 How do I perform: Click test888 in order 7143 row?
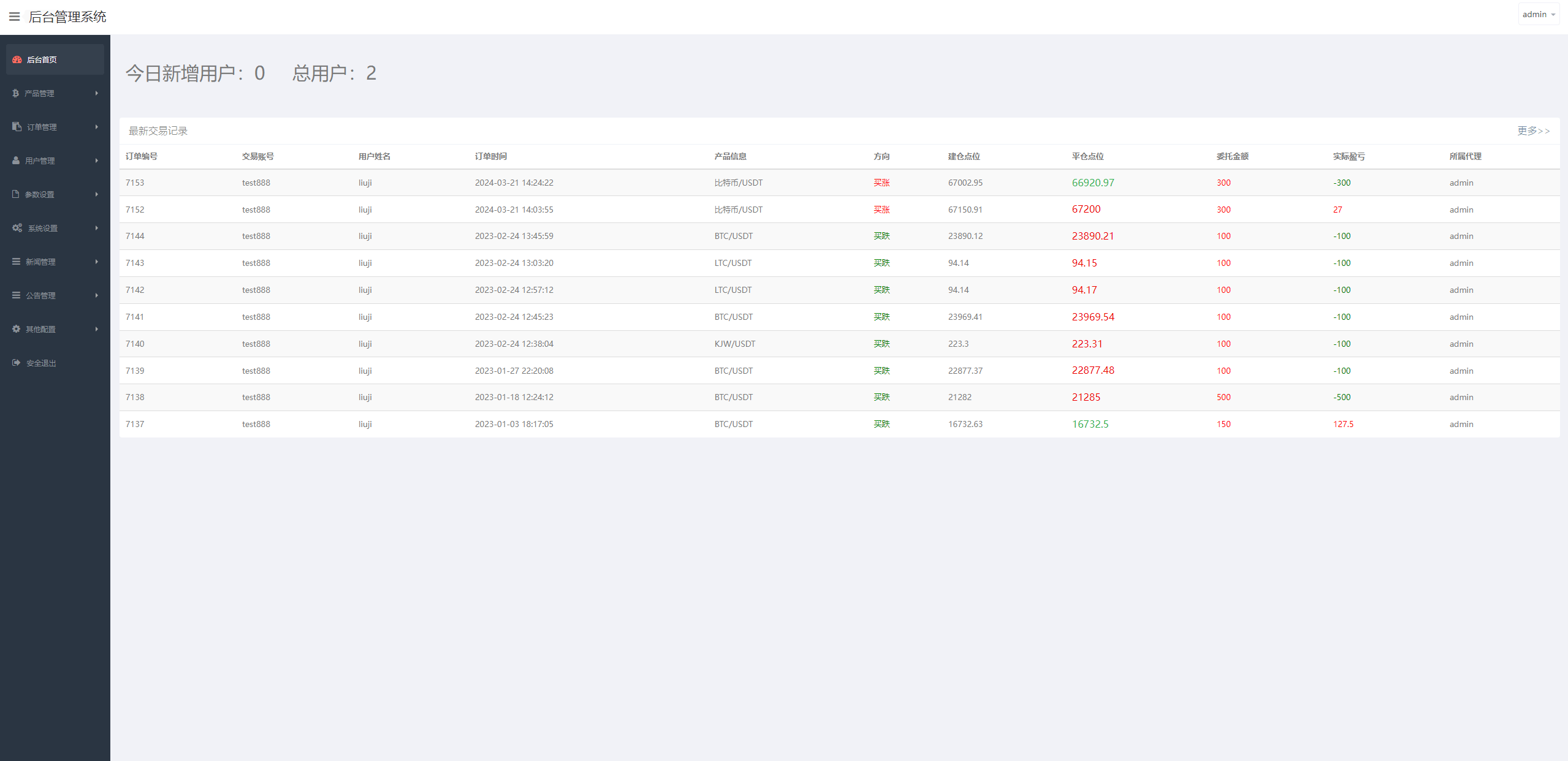256,263
